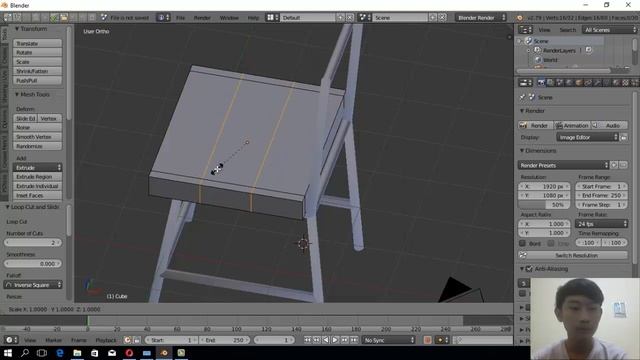Click the resolution 50% percentage slider
This screenshot has height=360, width=640.
[544, 205]
